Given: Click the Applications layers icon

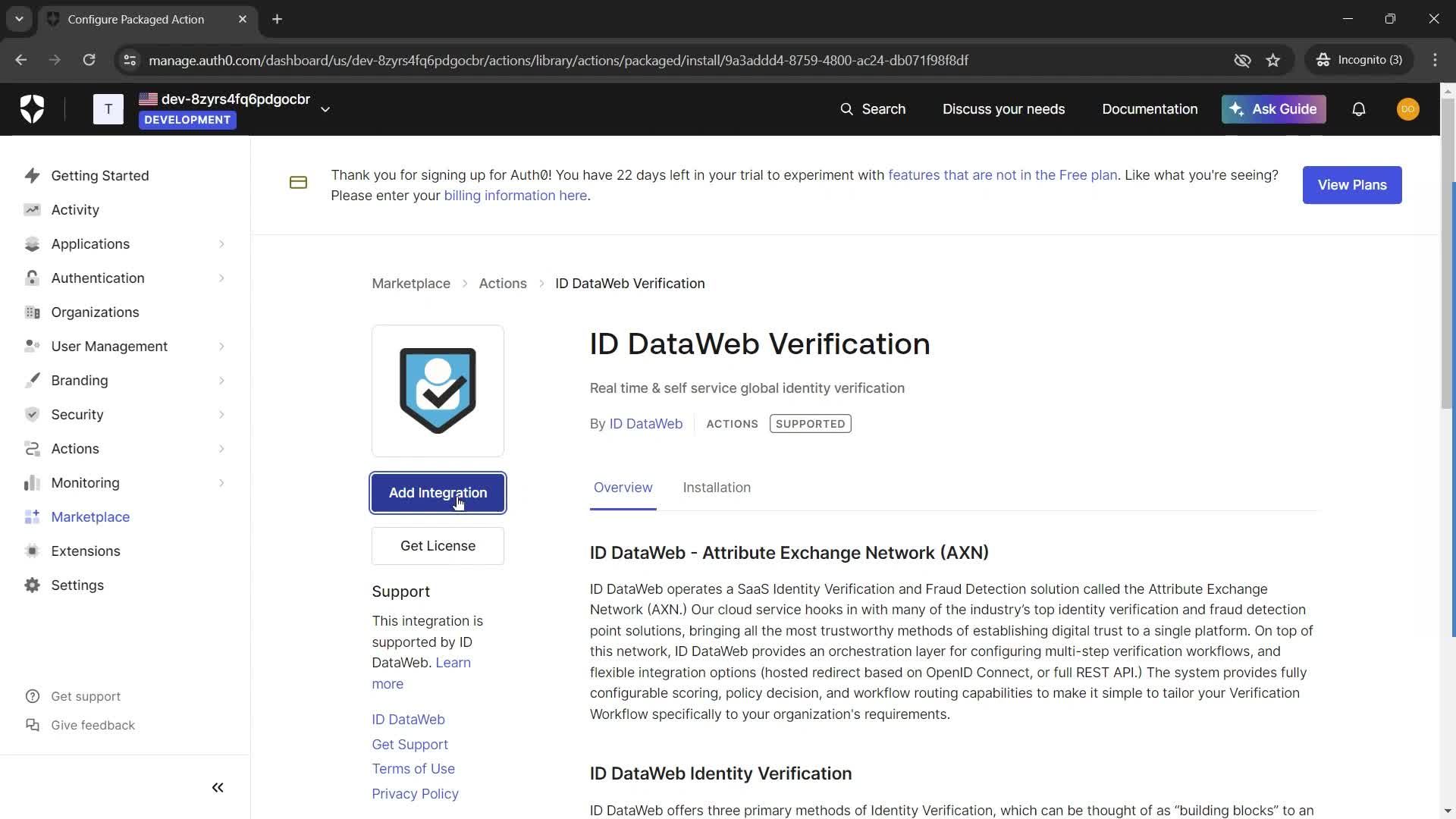Looking at the screenshot, I should [32, 244].
